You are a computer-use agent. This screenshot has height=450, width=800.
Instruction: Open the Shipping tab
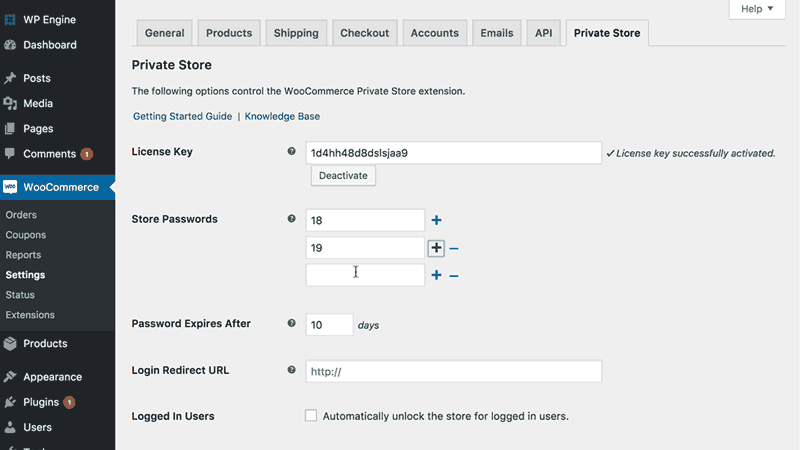tap(296, 33)
